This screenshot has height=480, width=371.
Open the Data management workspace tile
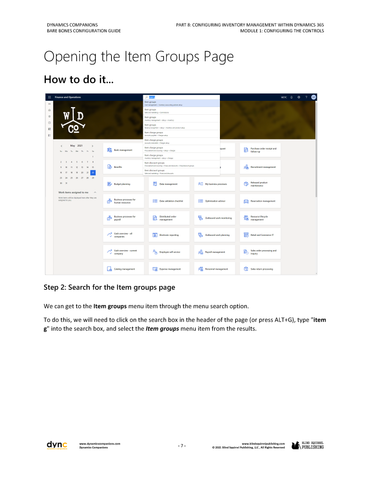coord(169,184)
